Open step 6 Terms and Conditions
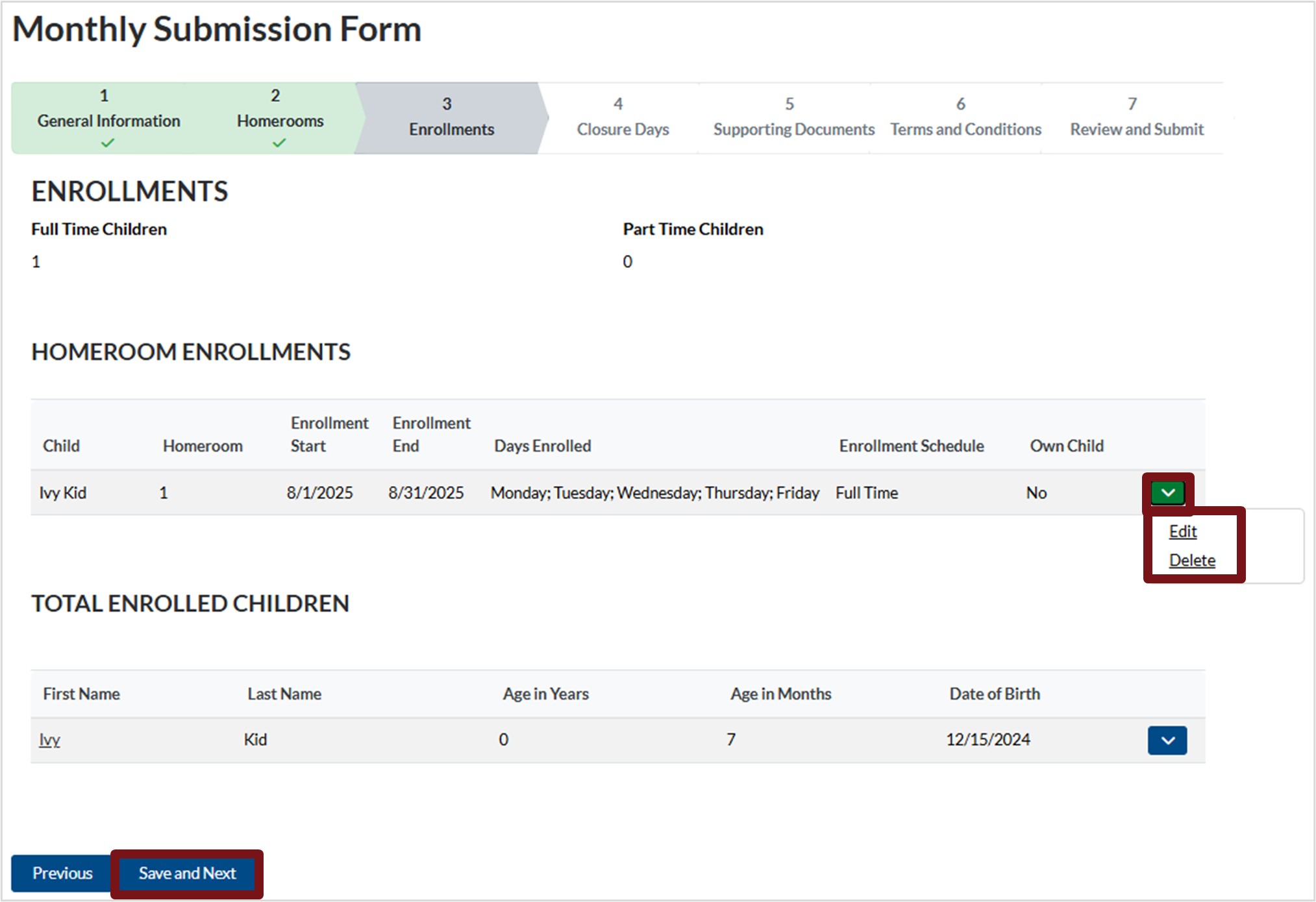 (965, 118)
